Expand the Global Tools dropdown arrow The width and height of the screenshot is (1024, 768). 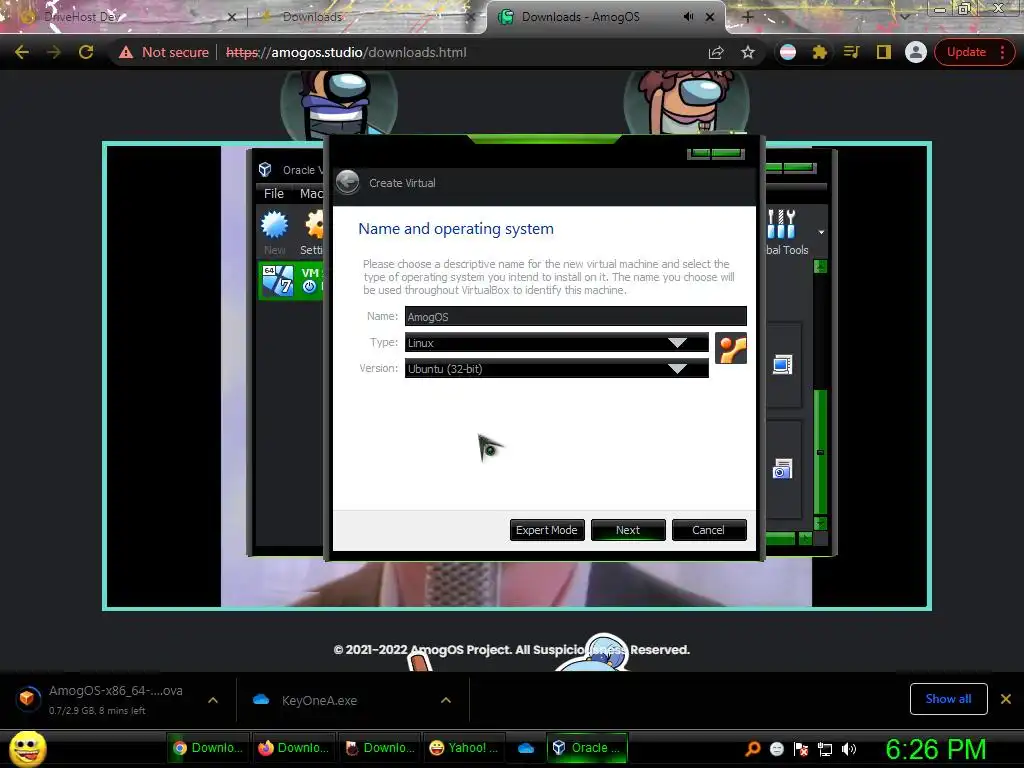tap(821, 232)
